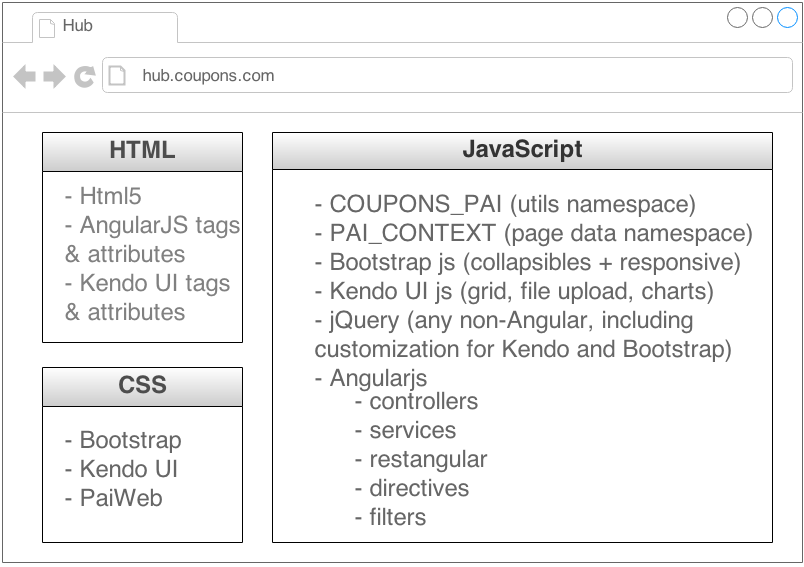
Task: Focus the hub.coupons.com address field
Action: pos(447,75)
